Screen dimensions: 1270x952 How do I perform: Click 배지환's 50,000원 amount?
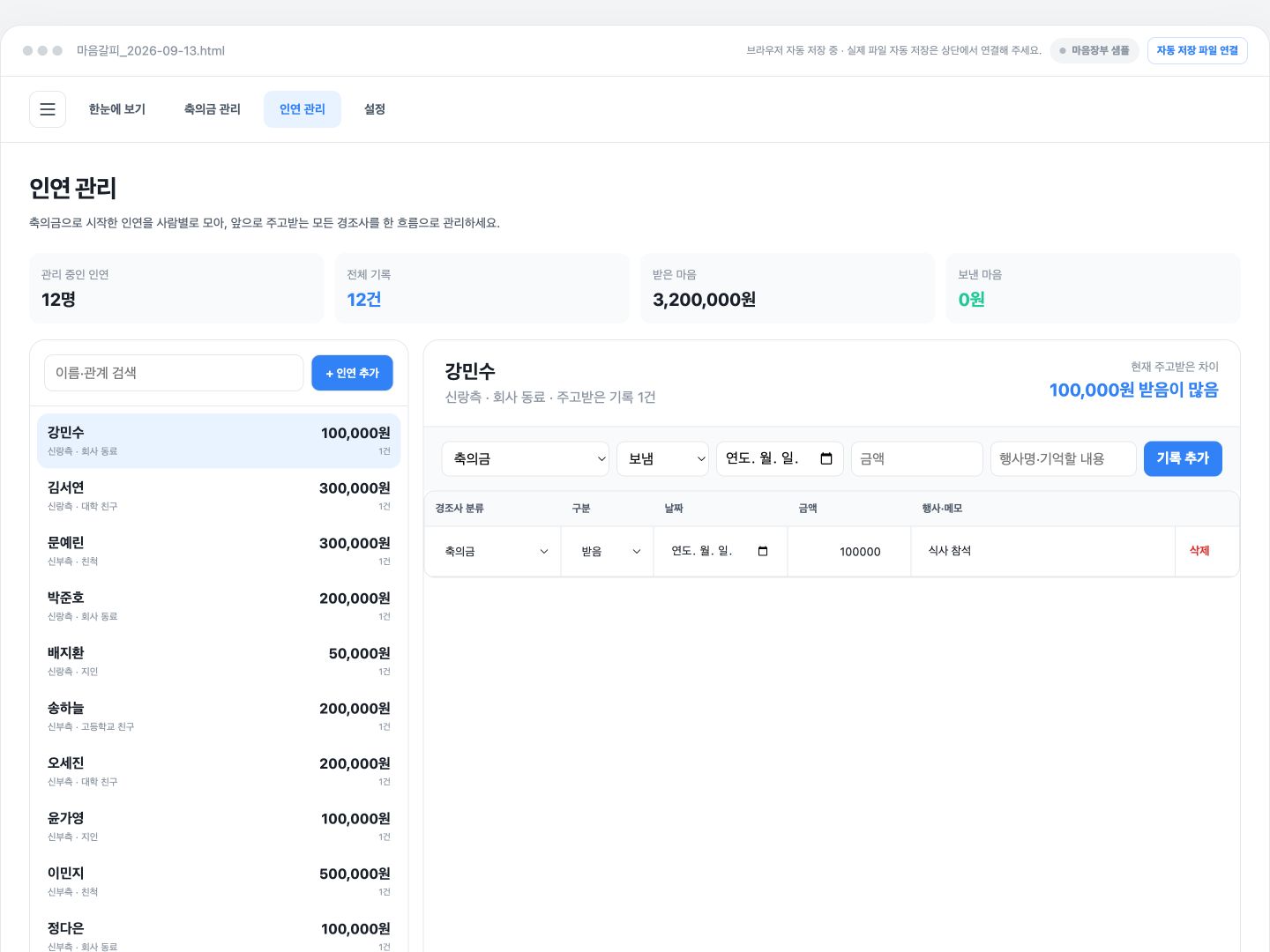[x=360, y=653]
